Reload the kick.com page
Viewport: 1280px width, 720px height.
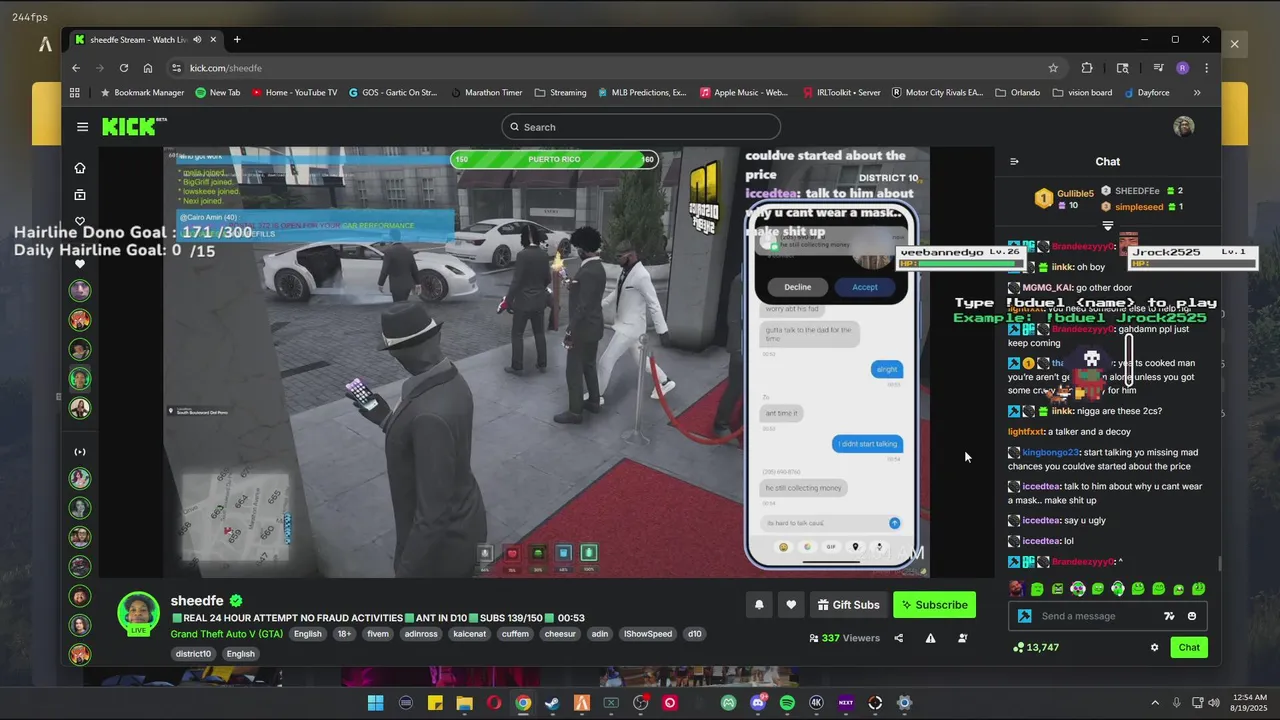[x=124, y=68]
